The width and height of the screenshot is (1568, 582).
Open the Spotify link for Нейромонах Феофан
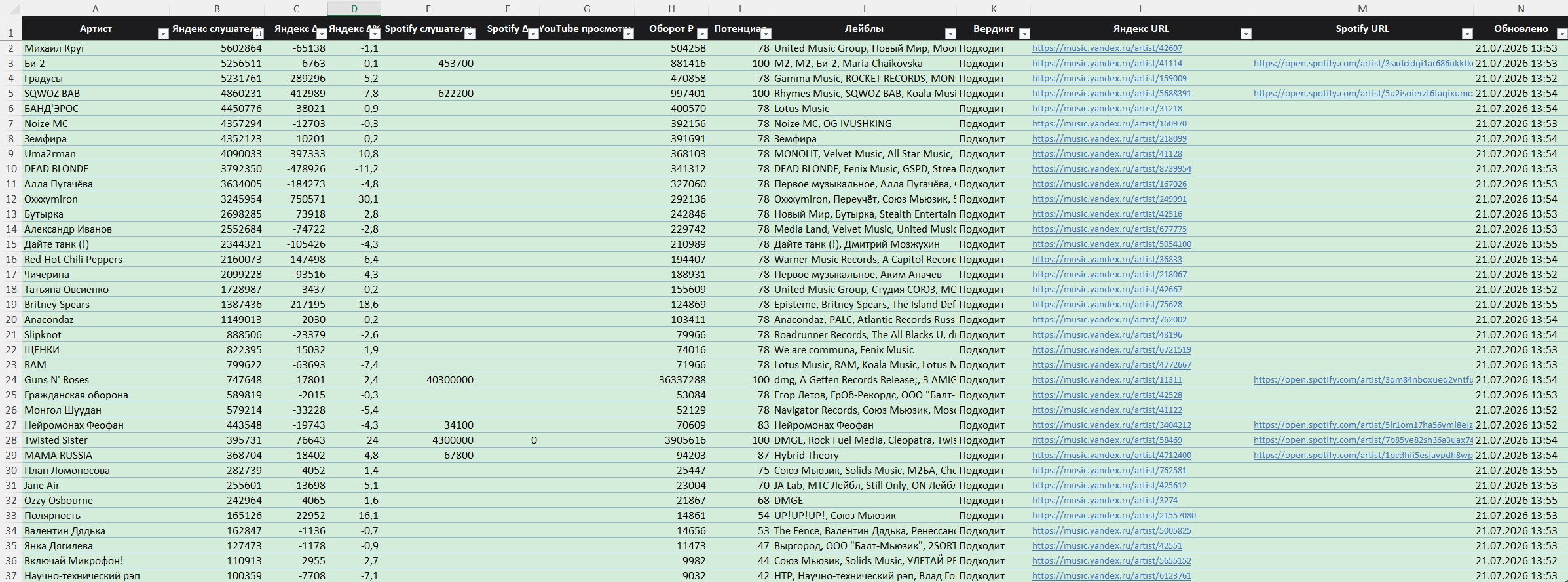click(1363, 425)
